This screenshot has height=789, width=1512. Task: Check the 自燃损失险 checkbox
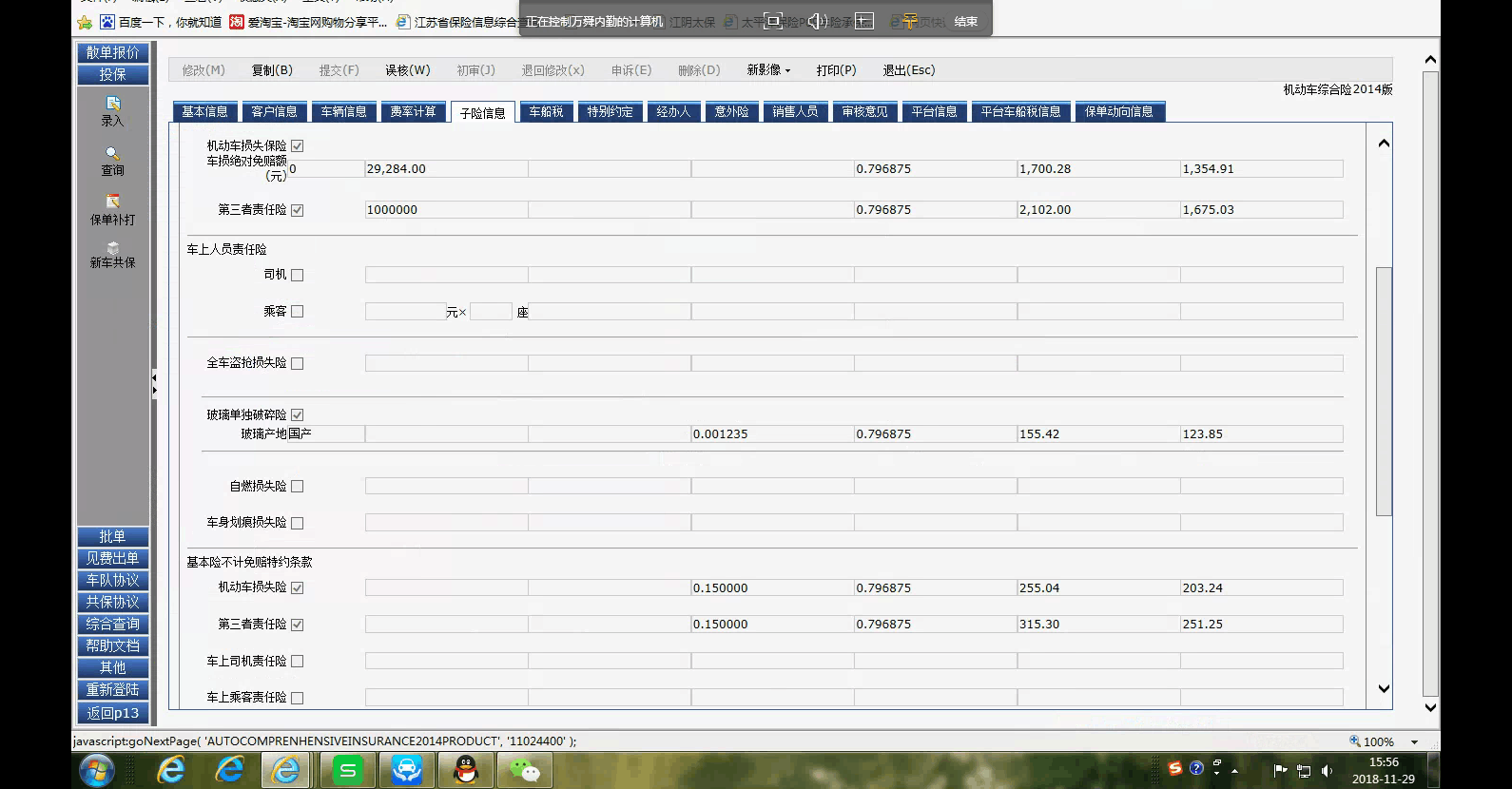297,487
